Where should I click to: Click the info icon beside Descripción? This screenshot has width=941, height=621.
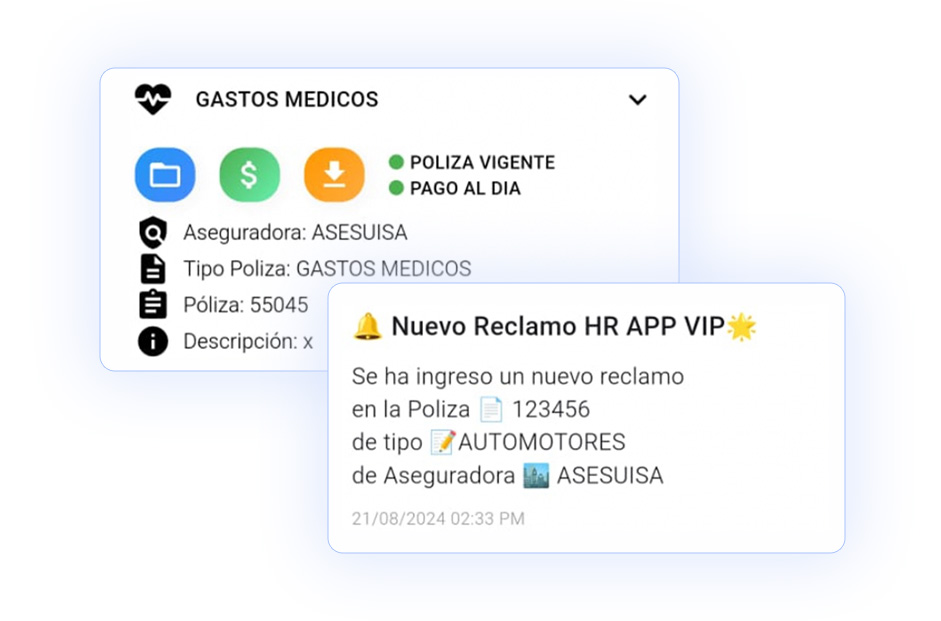(153, 341)
